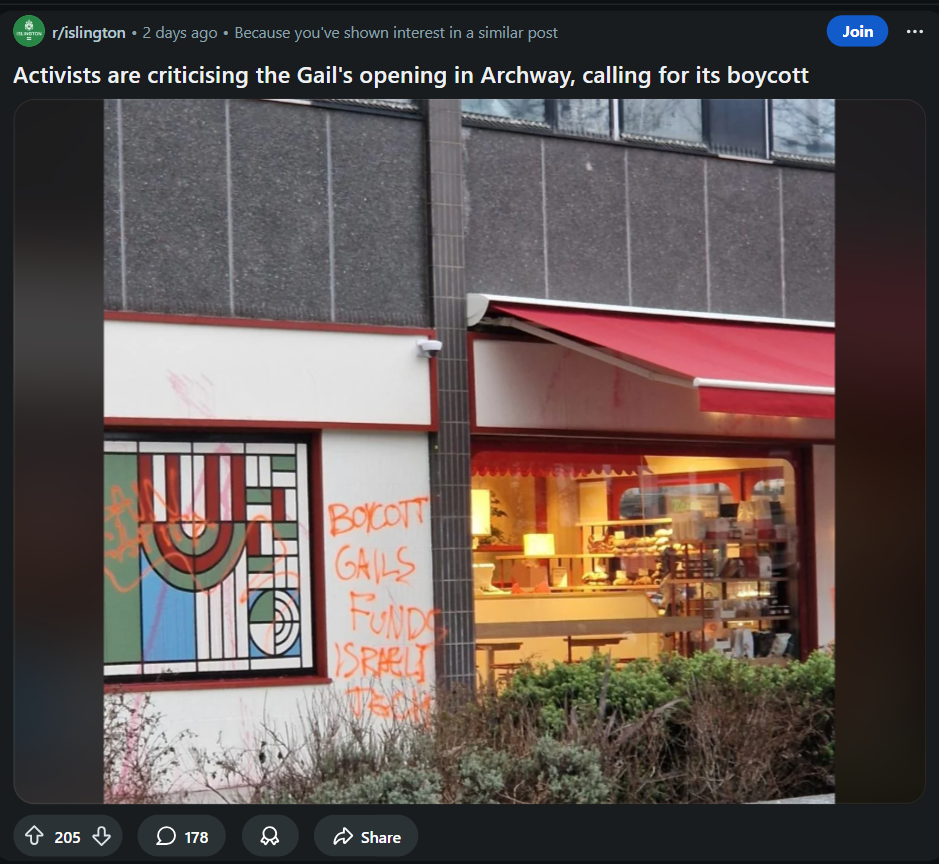Open the post title about Gail's in Archway
Screen dimensions: 939x864
(411, 75)
